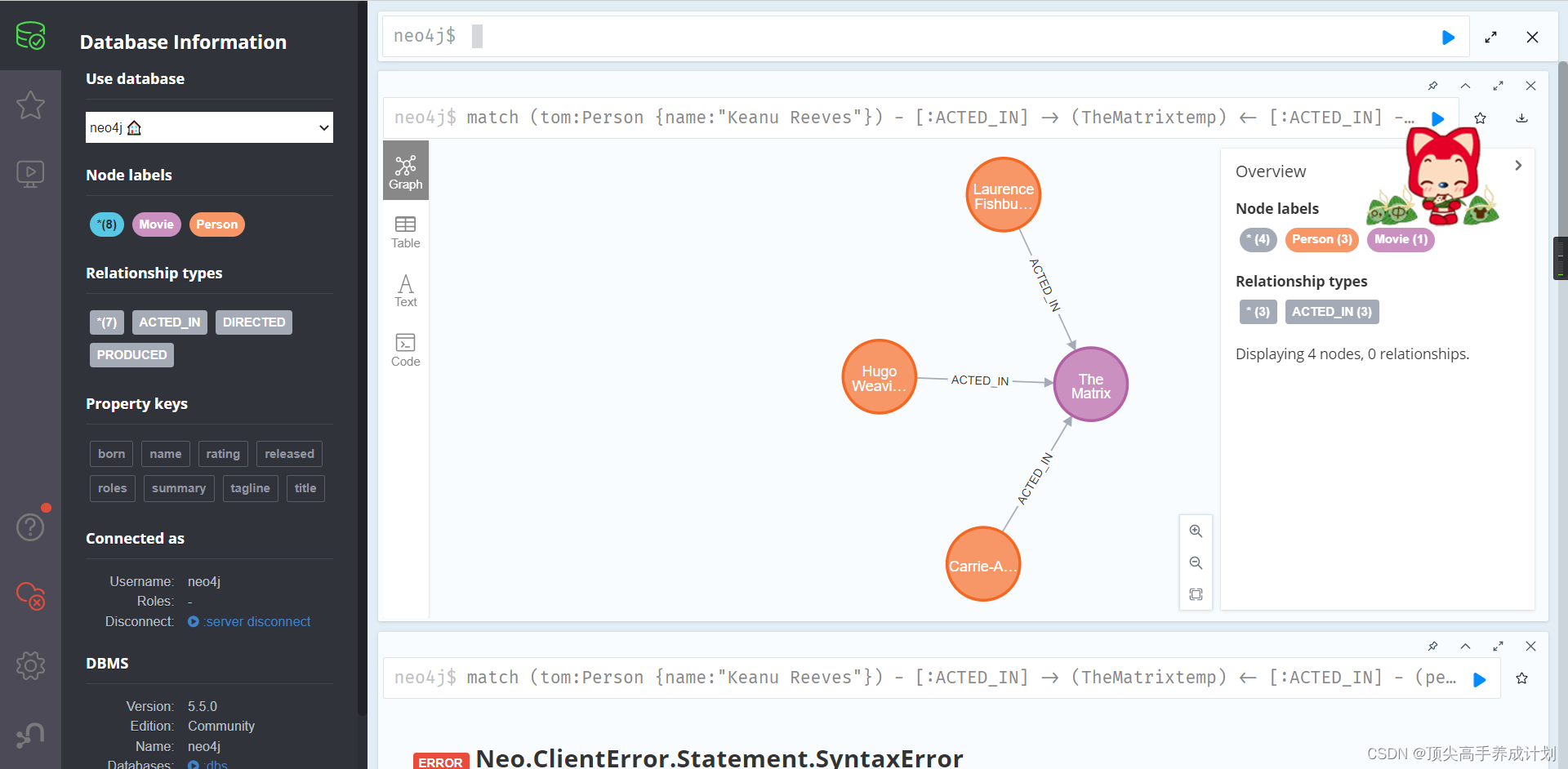Click the Movie label in sidebar
Viewport: 1568px width, 769px height.
coord(156,224)
